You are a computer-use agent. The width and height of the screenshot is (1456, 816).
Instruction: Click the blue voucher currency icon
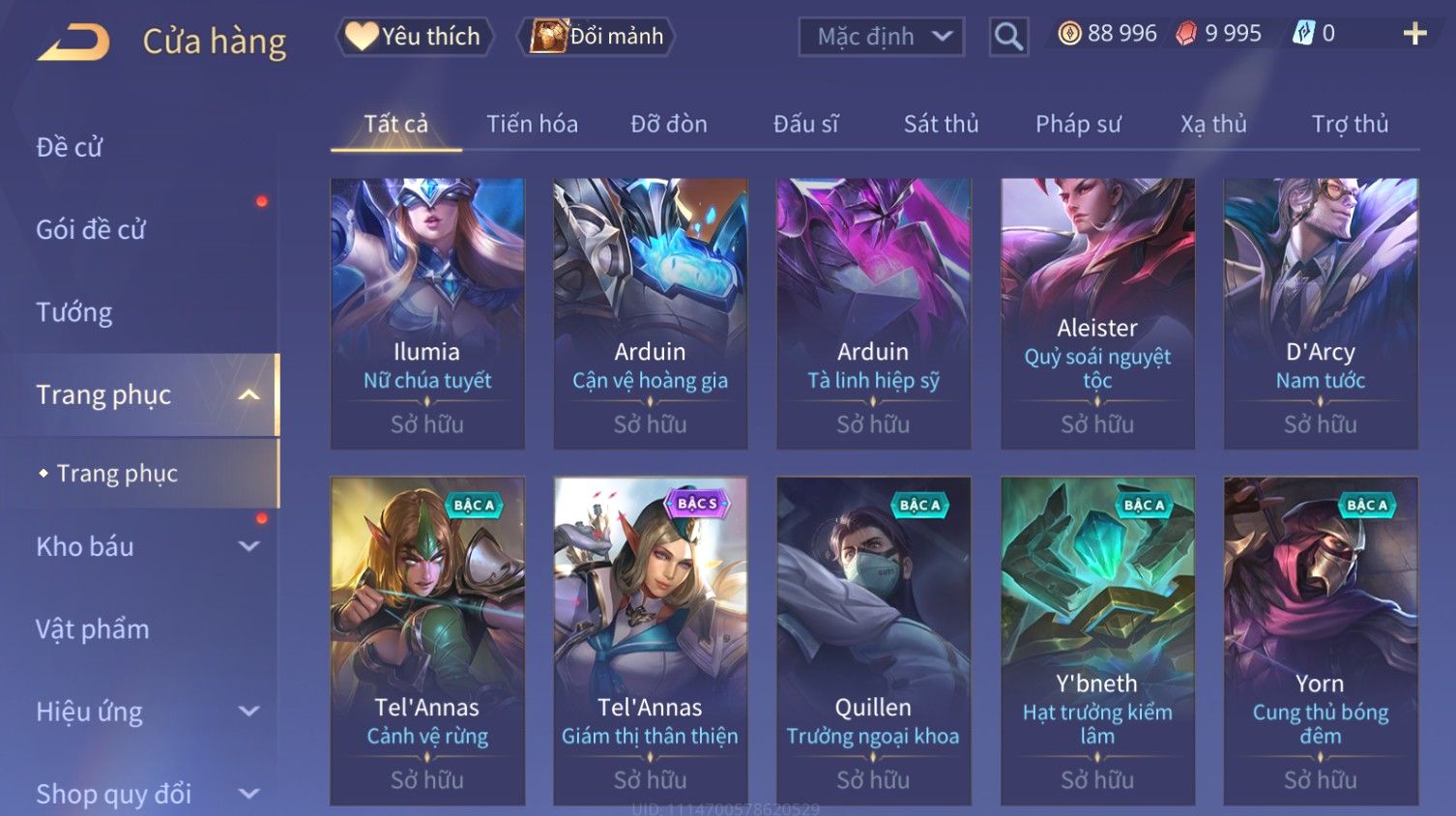1303,34
